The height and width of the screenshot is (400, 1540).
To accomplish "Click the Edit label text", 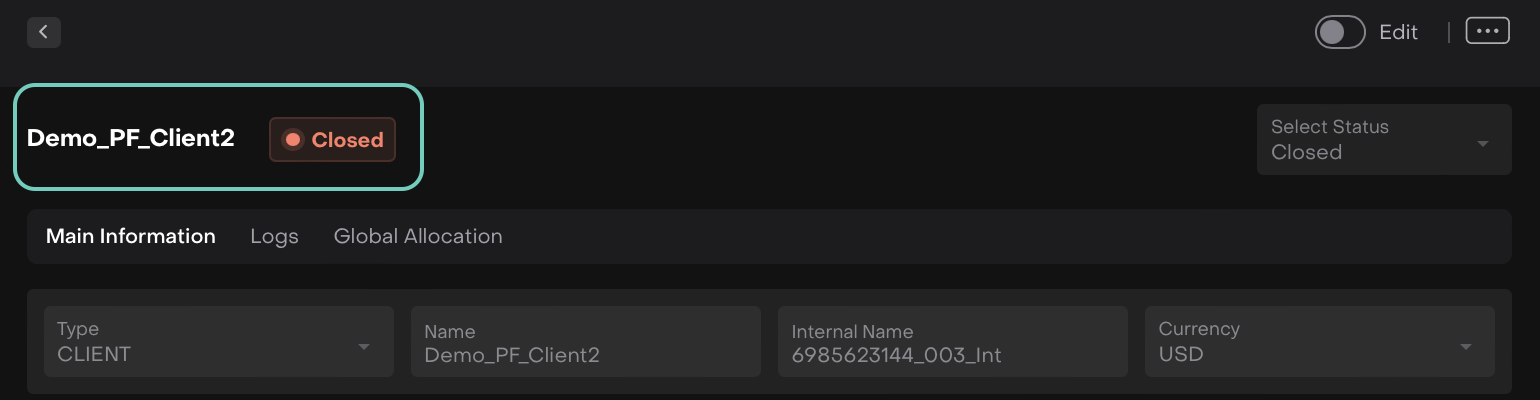I will (1398, 32).
